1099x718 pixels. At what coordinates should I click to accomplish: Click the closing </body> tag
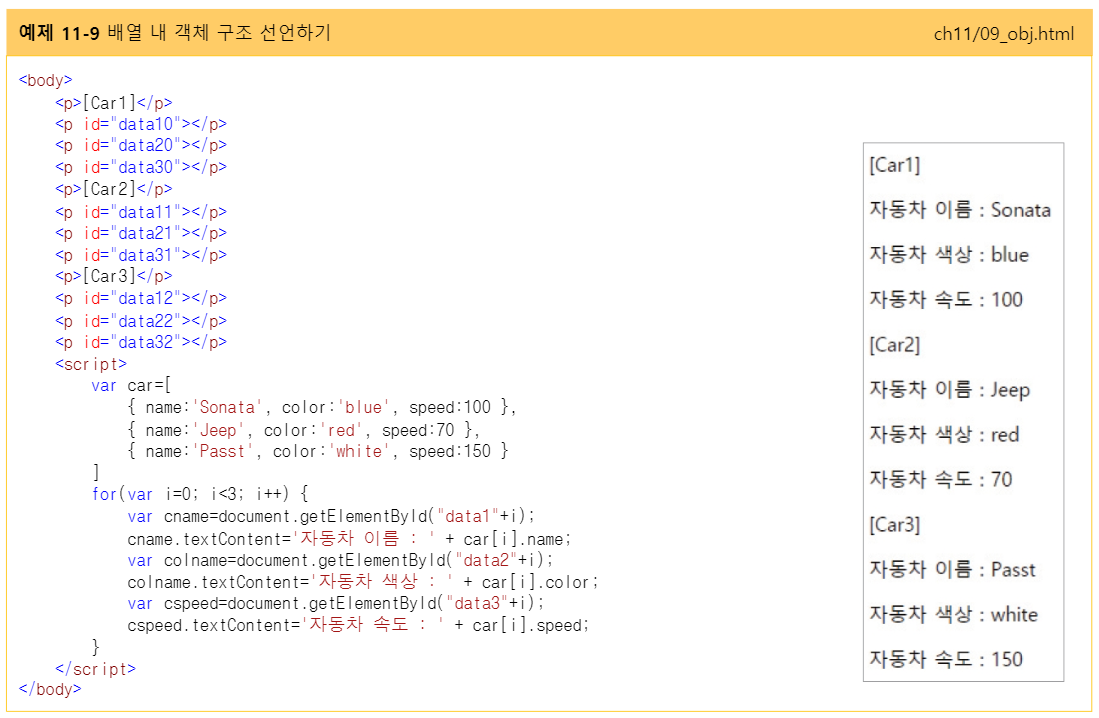(x=50, y=689)
